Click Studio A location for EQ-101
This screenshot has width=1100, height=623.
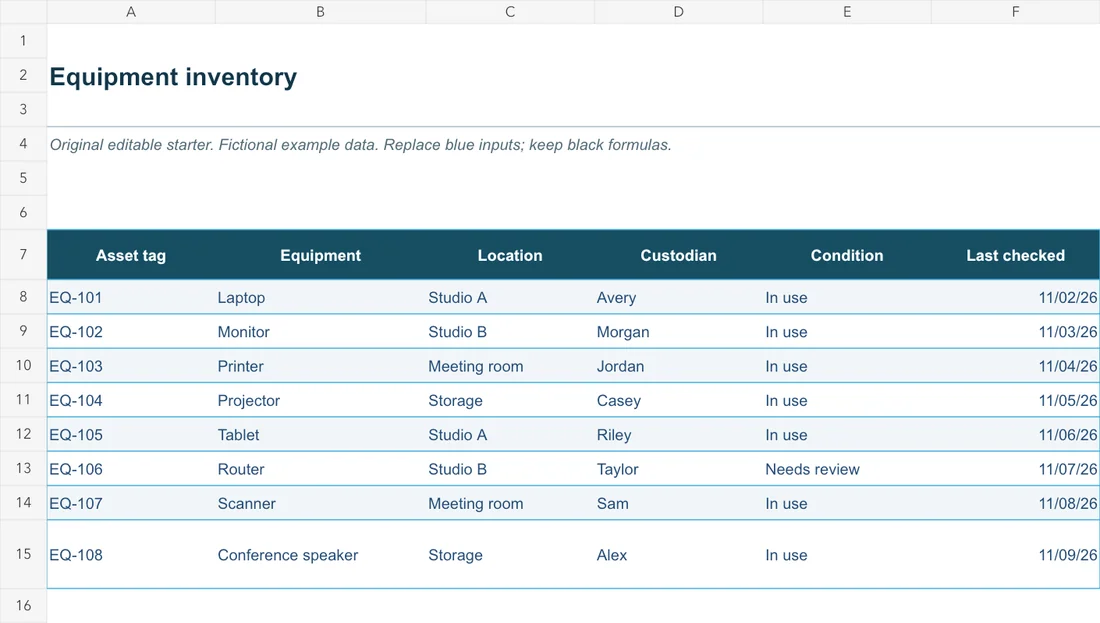pos(510,297)
